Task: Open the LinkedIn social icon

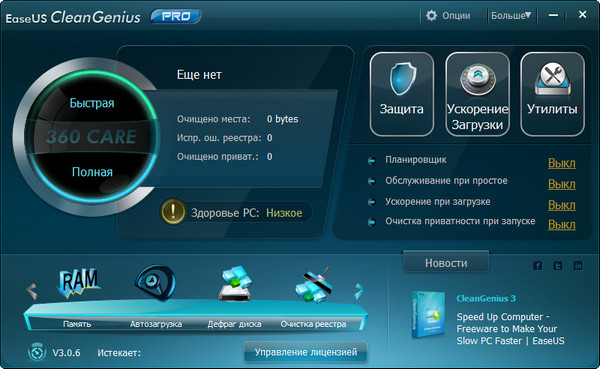Action: [x=578, y=265]
